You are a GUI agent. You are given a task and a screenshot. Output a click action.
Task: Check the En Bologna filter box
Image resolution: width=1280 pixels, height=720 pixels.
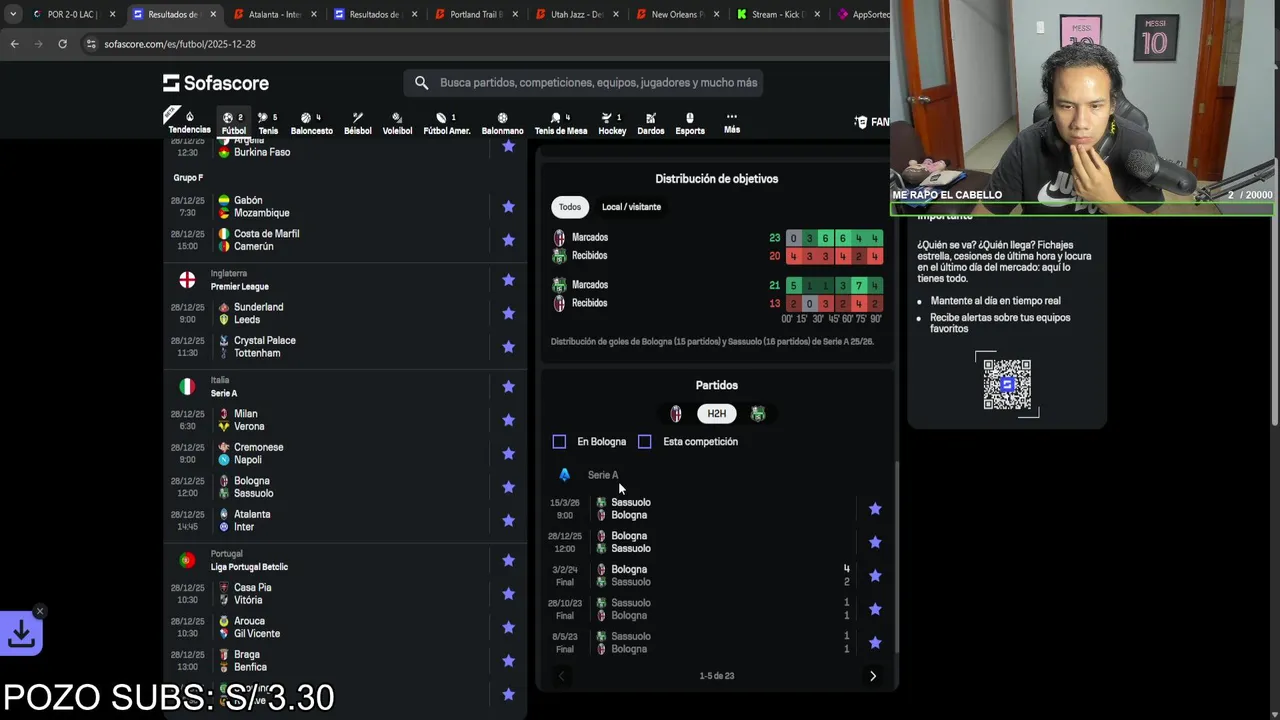coord(559,441)
